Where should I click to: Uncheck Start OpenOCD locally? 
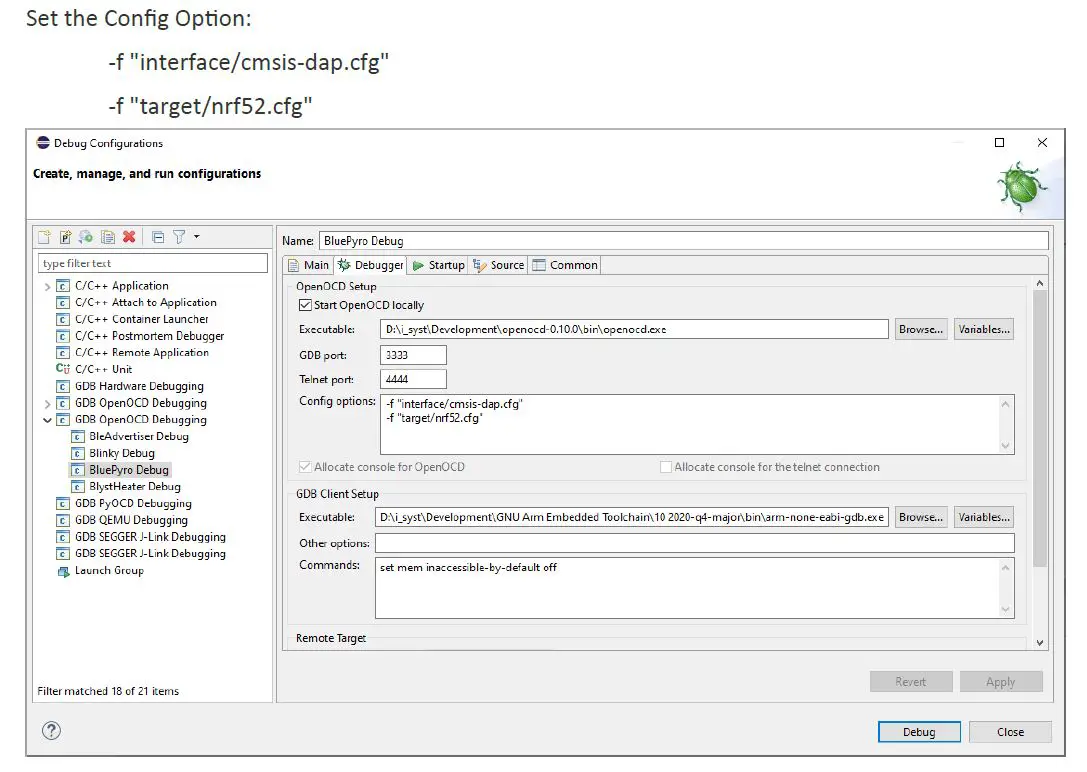pyautogui.click(x=305, y=305)
